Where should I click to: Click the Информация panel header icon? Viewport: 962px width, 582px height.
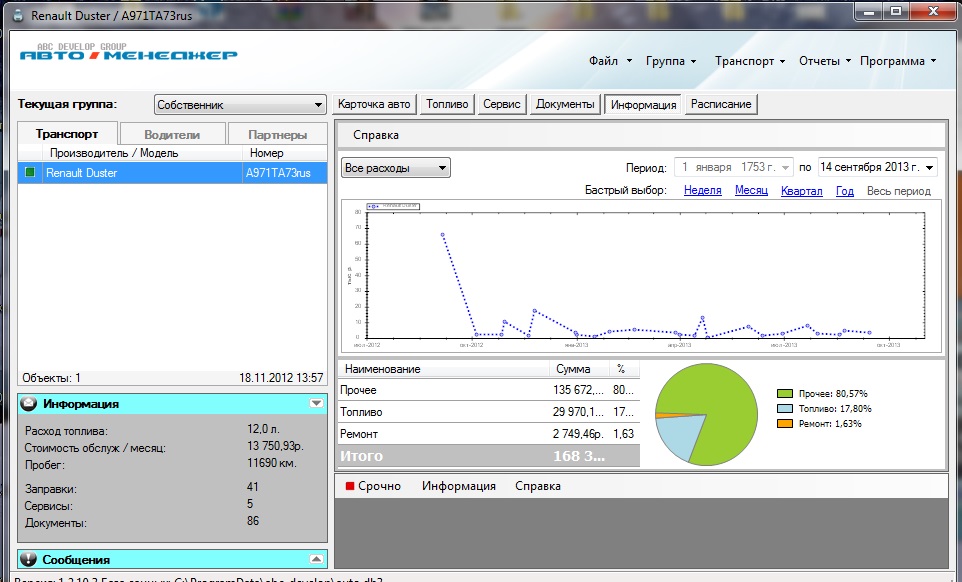point(29,403)
